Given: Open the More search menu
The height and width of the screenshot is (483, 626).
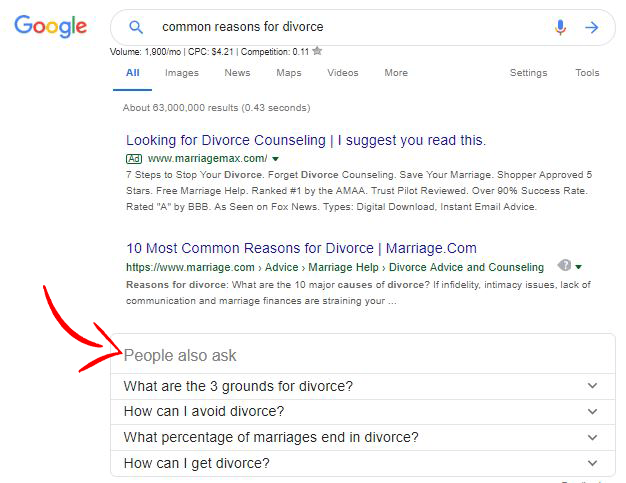Looking at the screenshot, I should tap(396, 73).
